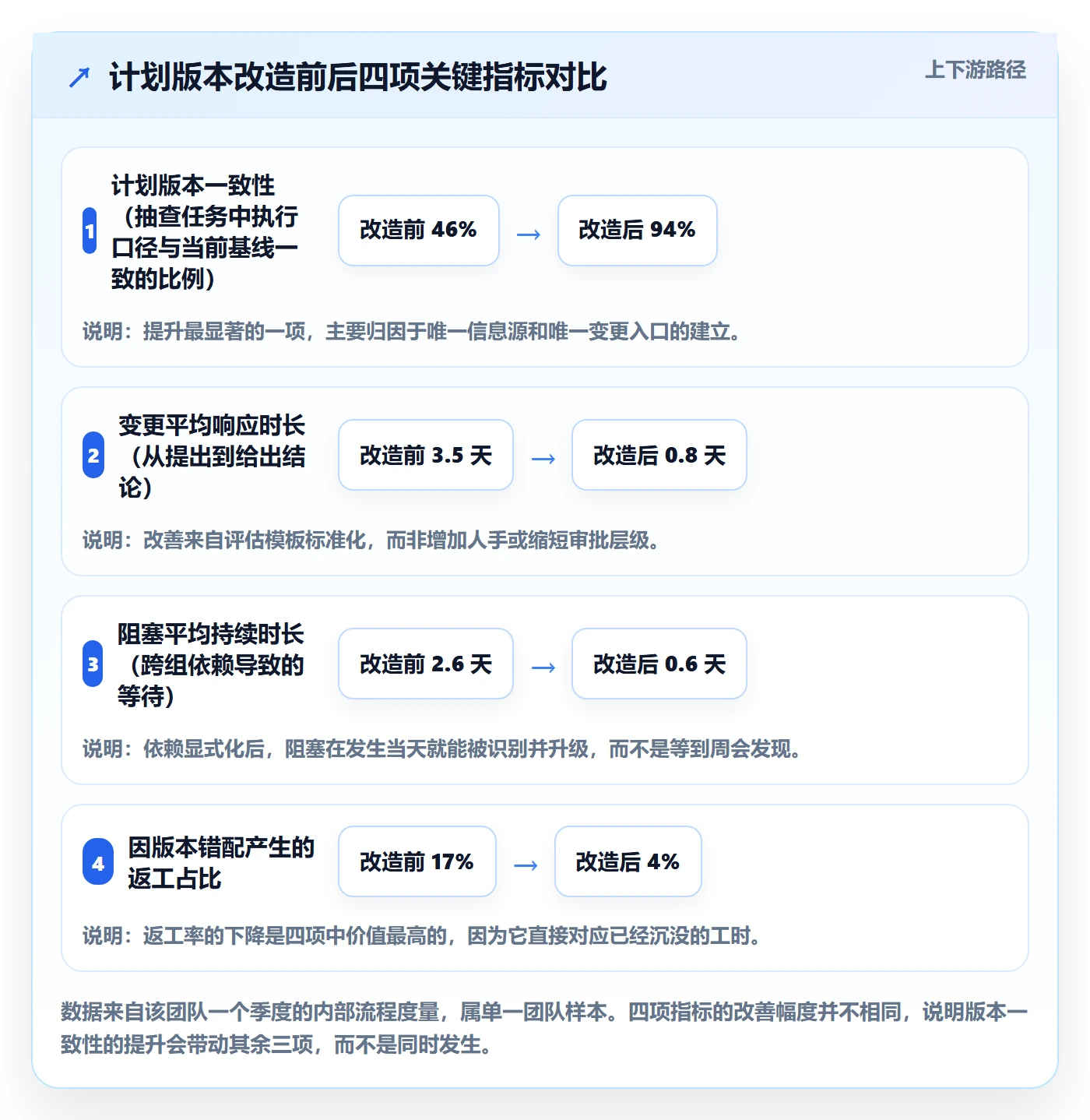The height and width of the screenshot is (1120, 1090).
Task: Click the arrow between 2.6 天 and 0.6 天
Action: point(543,667)
